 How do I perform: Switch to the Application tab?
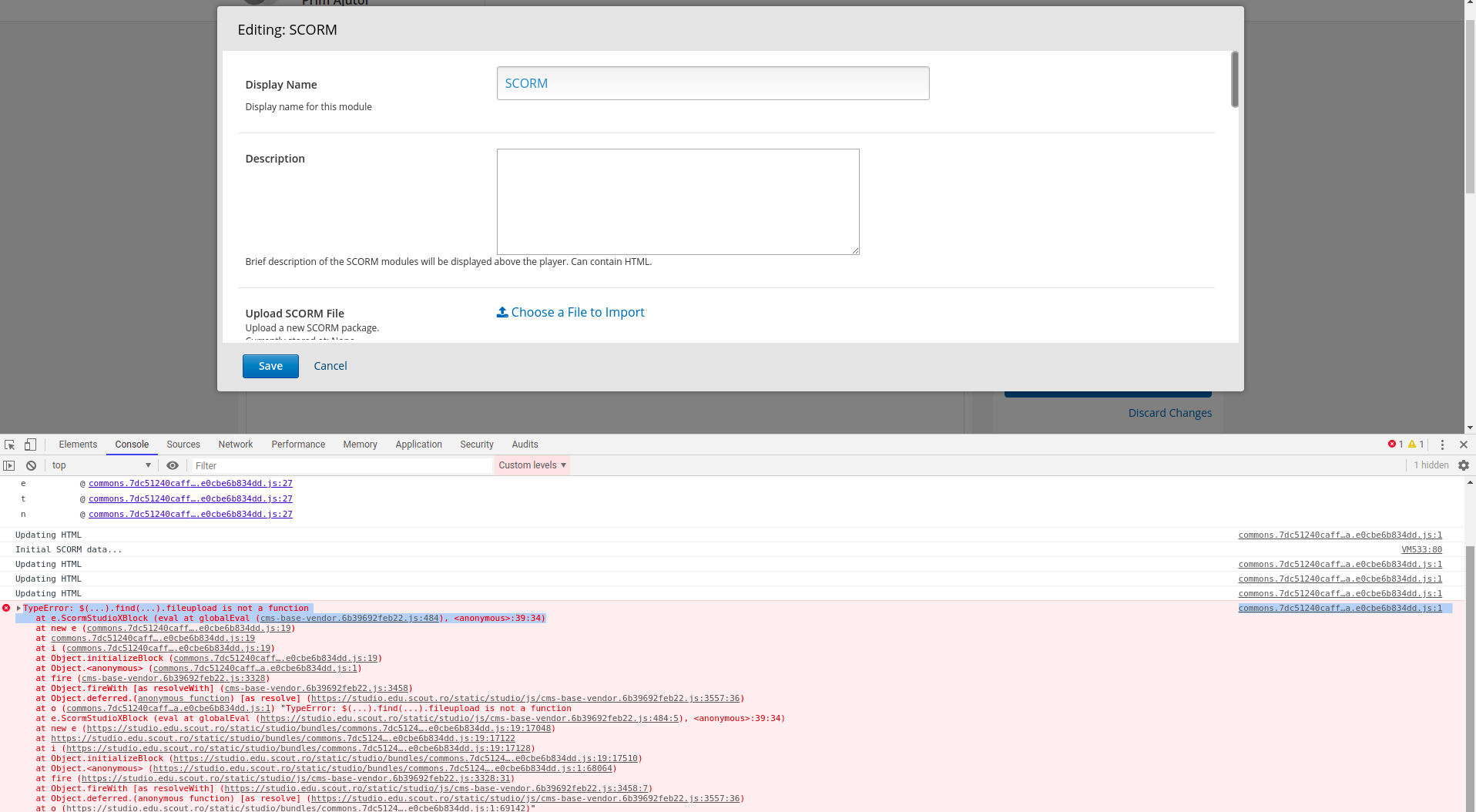point(418,445)
